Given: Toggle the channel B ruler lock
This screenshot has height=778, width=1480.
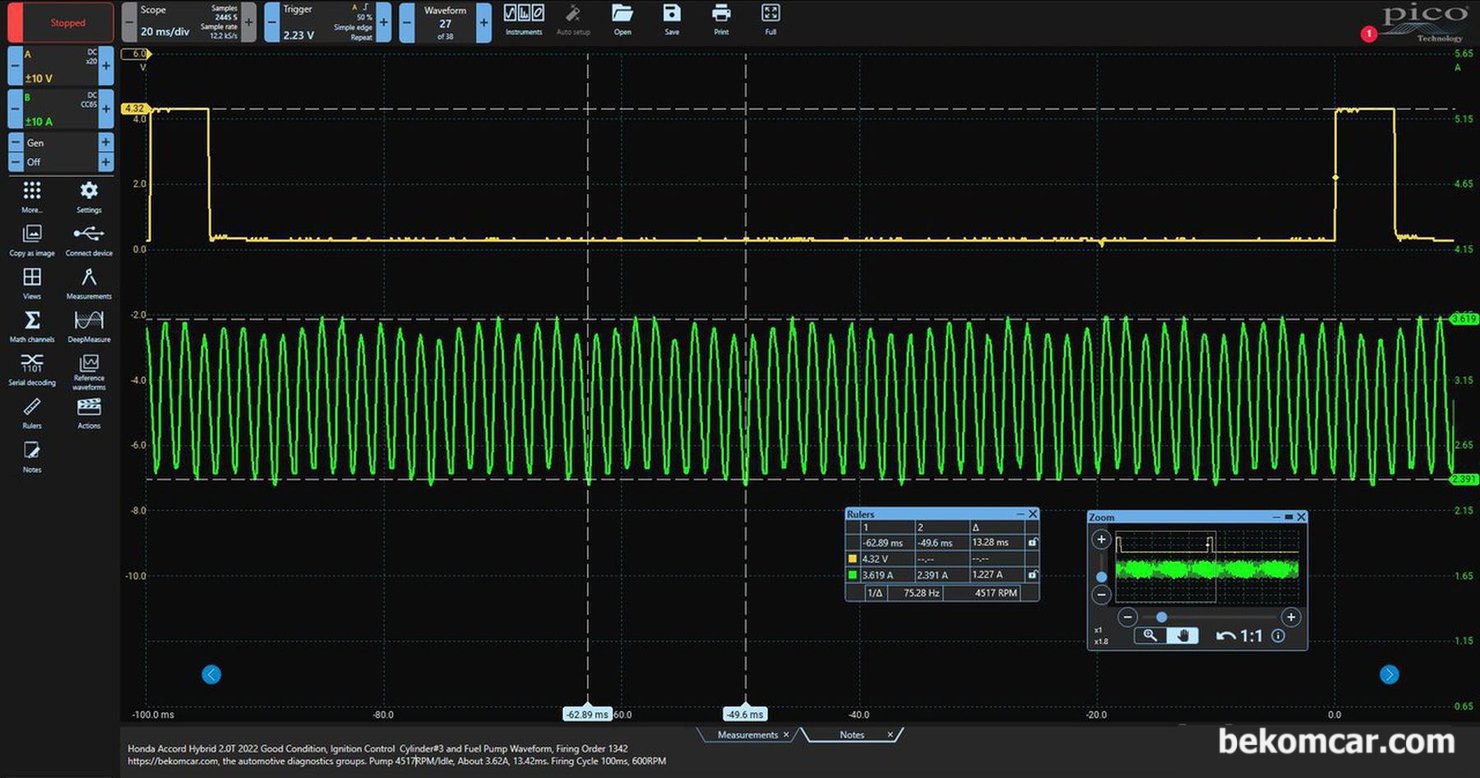Looking at the screenshot, I should pos(1032,575).
